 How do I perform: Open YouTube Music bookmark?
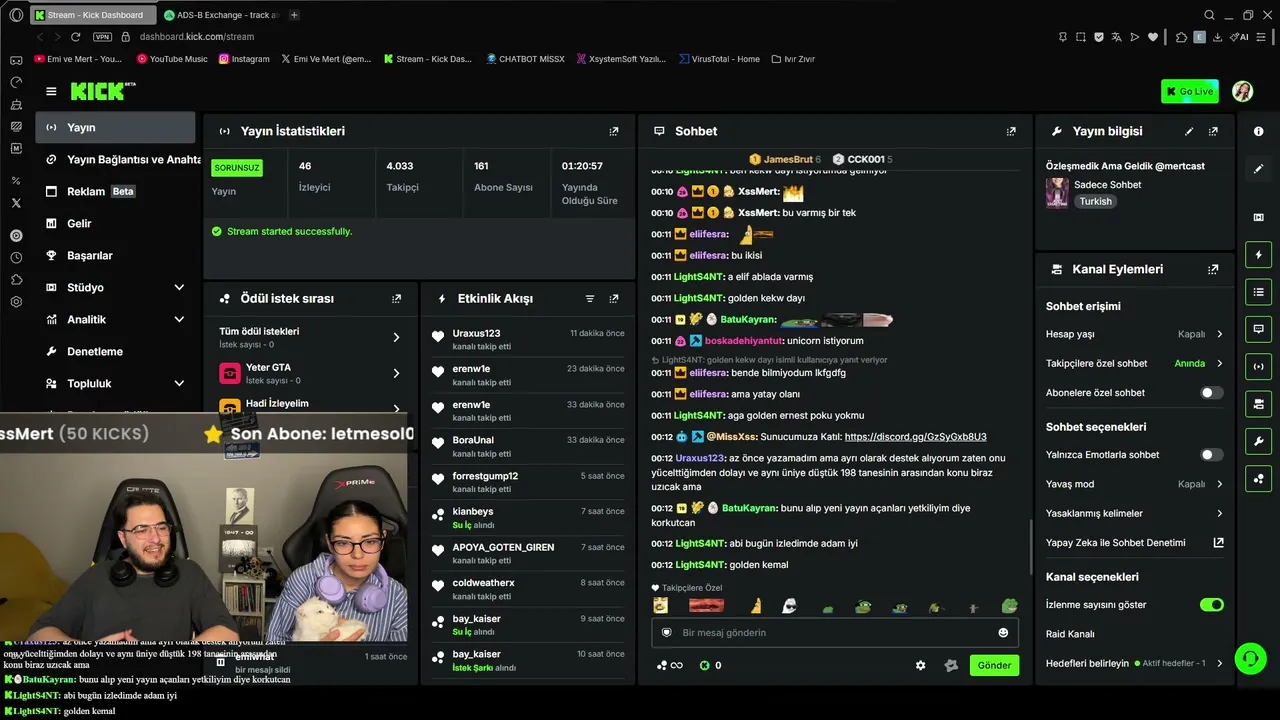(172, 59)
